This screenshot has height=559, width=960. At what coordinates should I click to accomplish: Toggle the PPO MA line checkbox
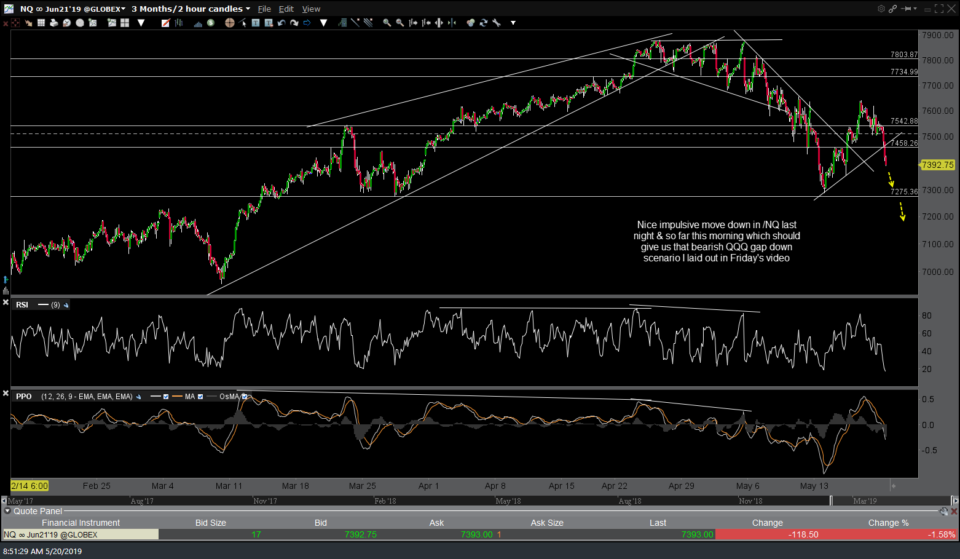pyautogui.click(x=200, y=397)
